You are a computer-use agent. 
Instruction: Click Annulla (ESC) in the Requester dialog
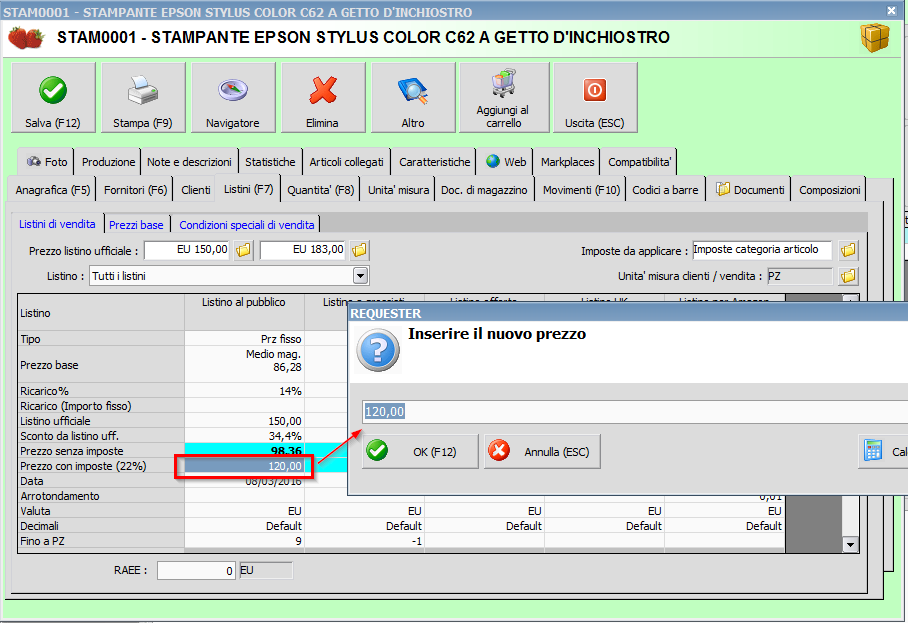[542, 451]
